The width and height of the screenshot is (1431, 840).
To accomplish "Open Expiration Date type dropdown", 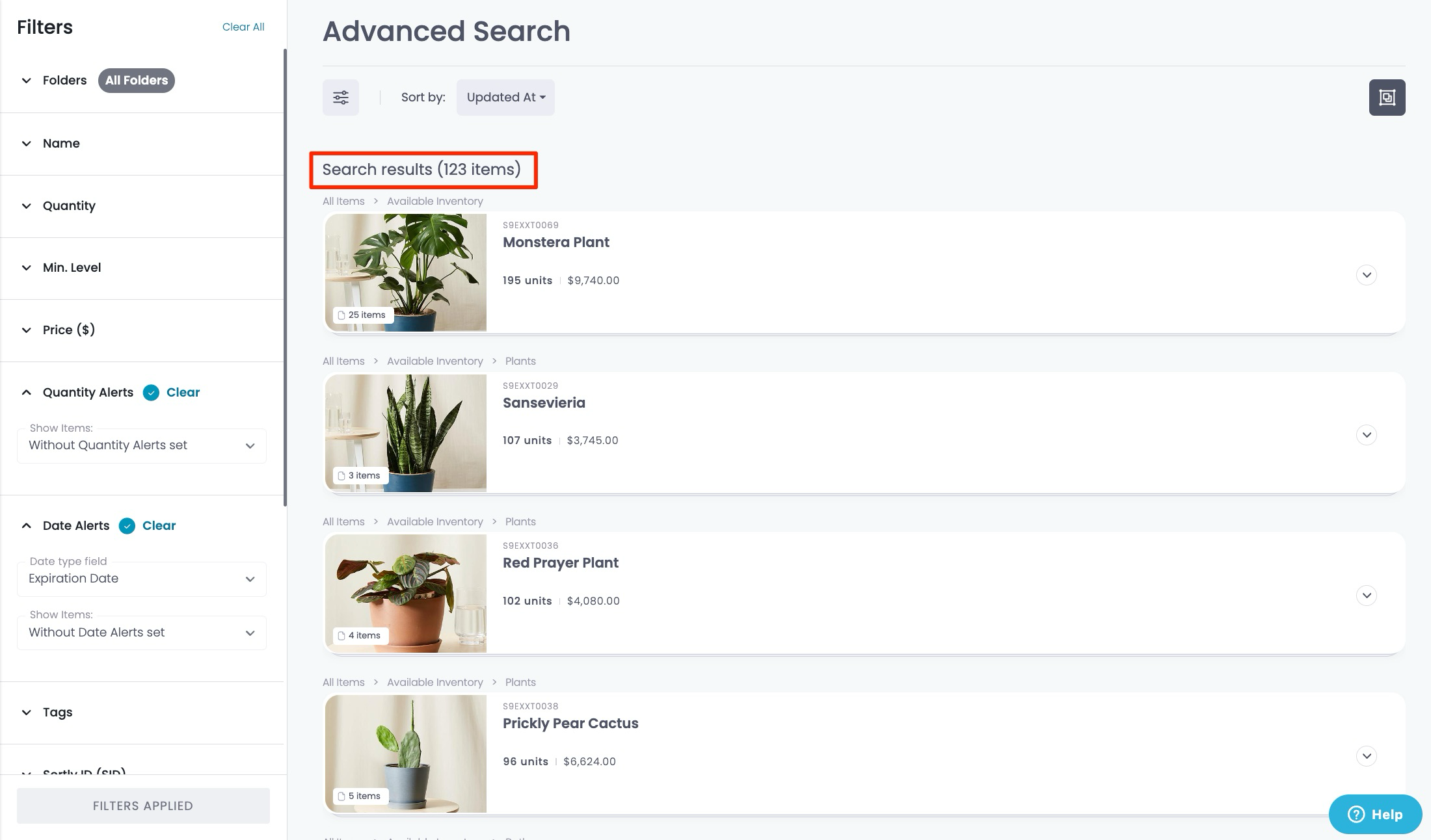I will coord(141,579).
